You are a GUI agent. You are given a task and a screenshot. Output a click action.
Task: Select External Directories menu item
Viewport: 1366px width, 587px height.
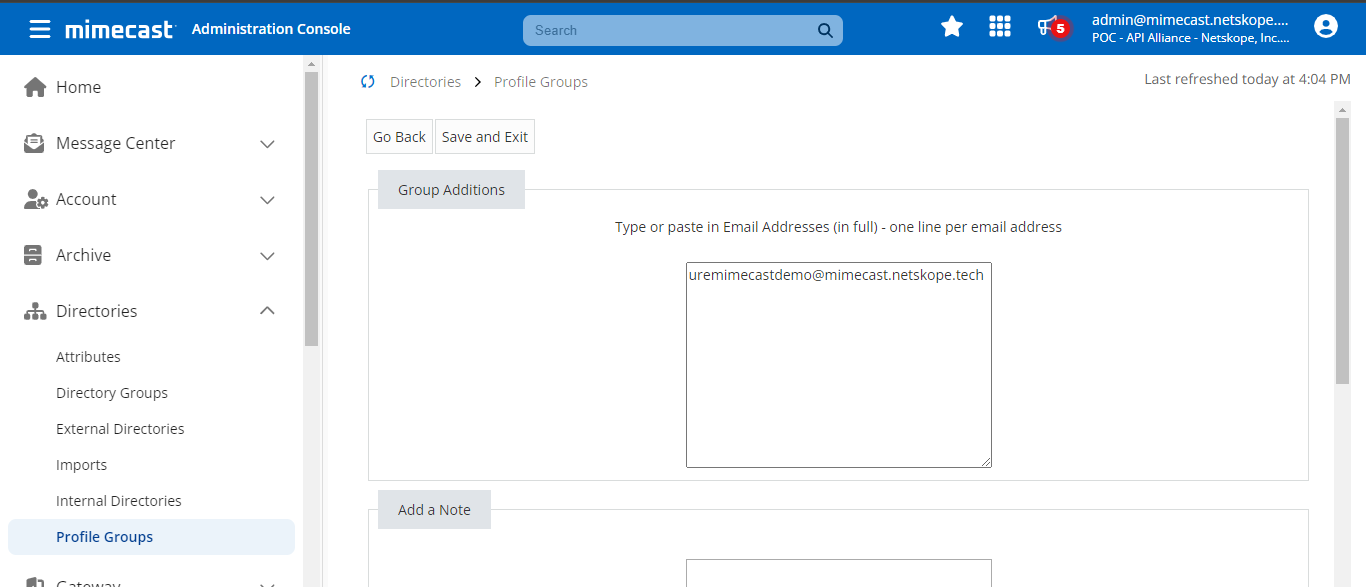click(x=120, y=429)
